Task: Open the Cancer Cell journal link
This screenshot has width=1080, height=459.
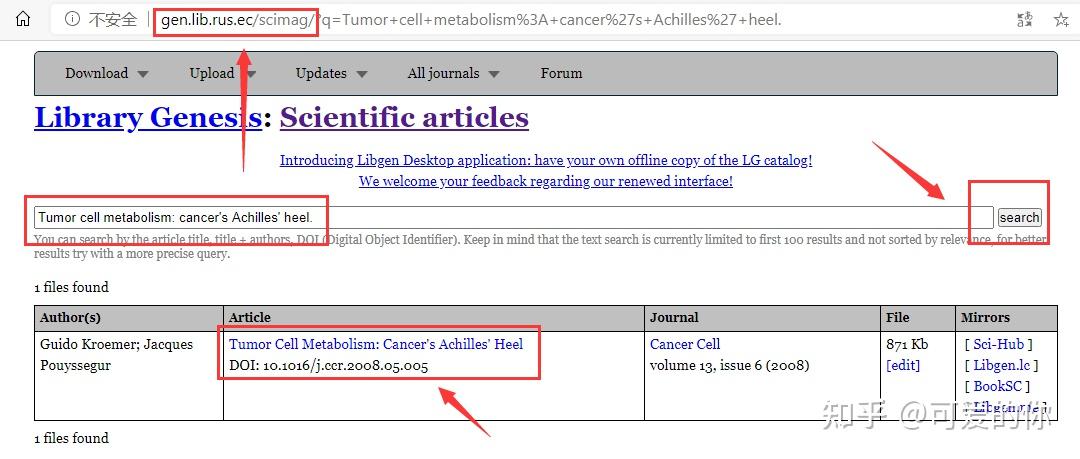Action: pyautogui.click(x=685, y=344)
